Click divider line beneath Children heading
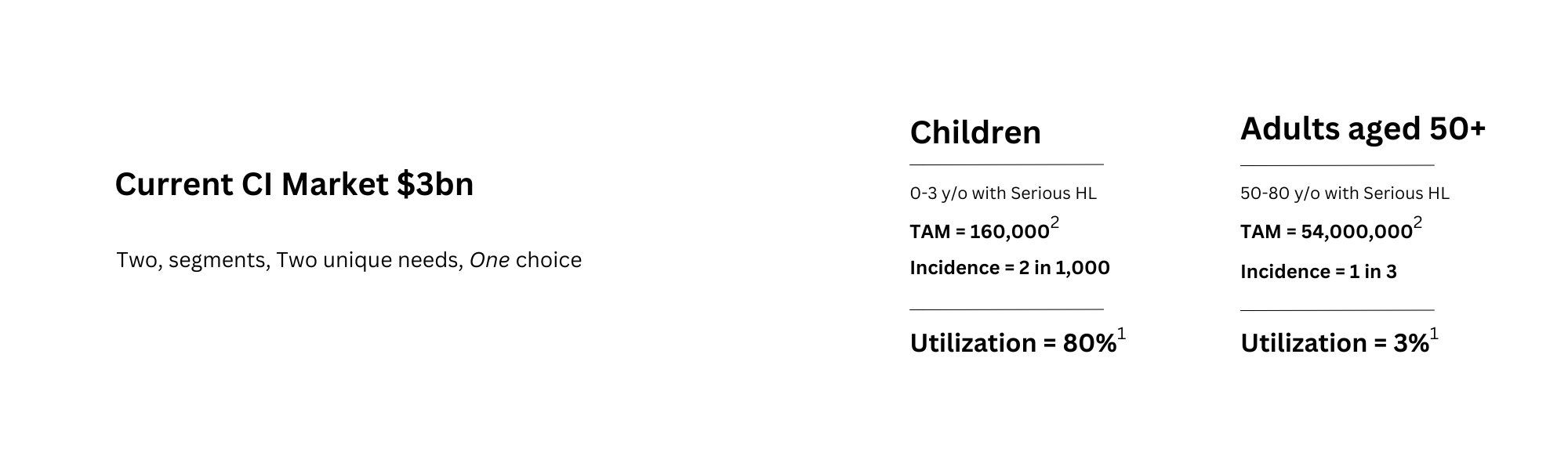Image resolution: width=1568 pixels, height=470 pixels. click(x=1007, y=164)
